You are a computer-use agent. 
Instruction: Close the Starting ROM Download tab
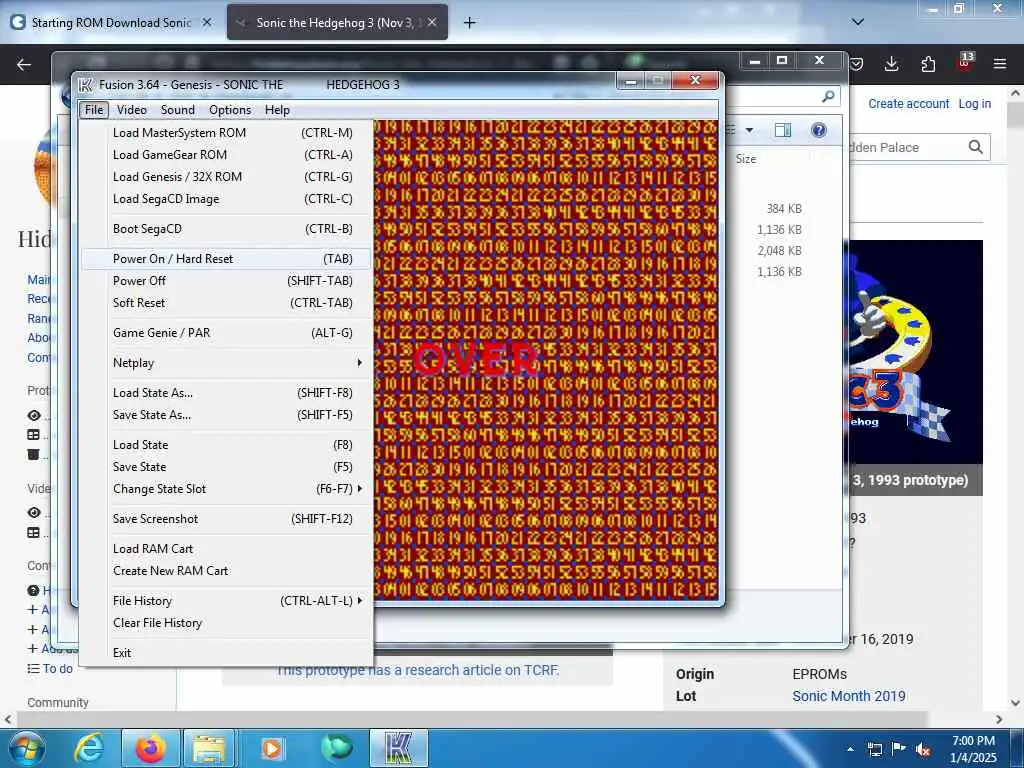(207, 22)
